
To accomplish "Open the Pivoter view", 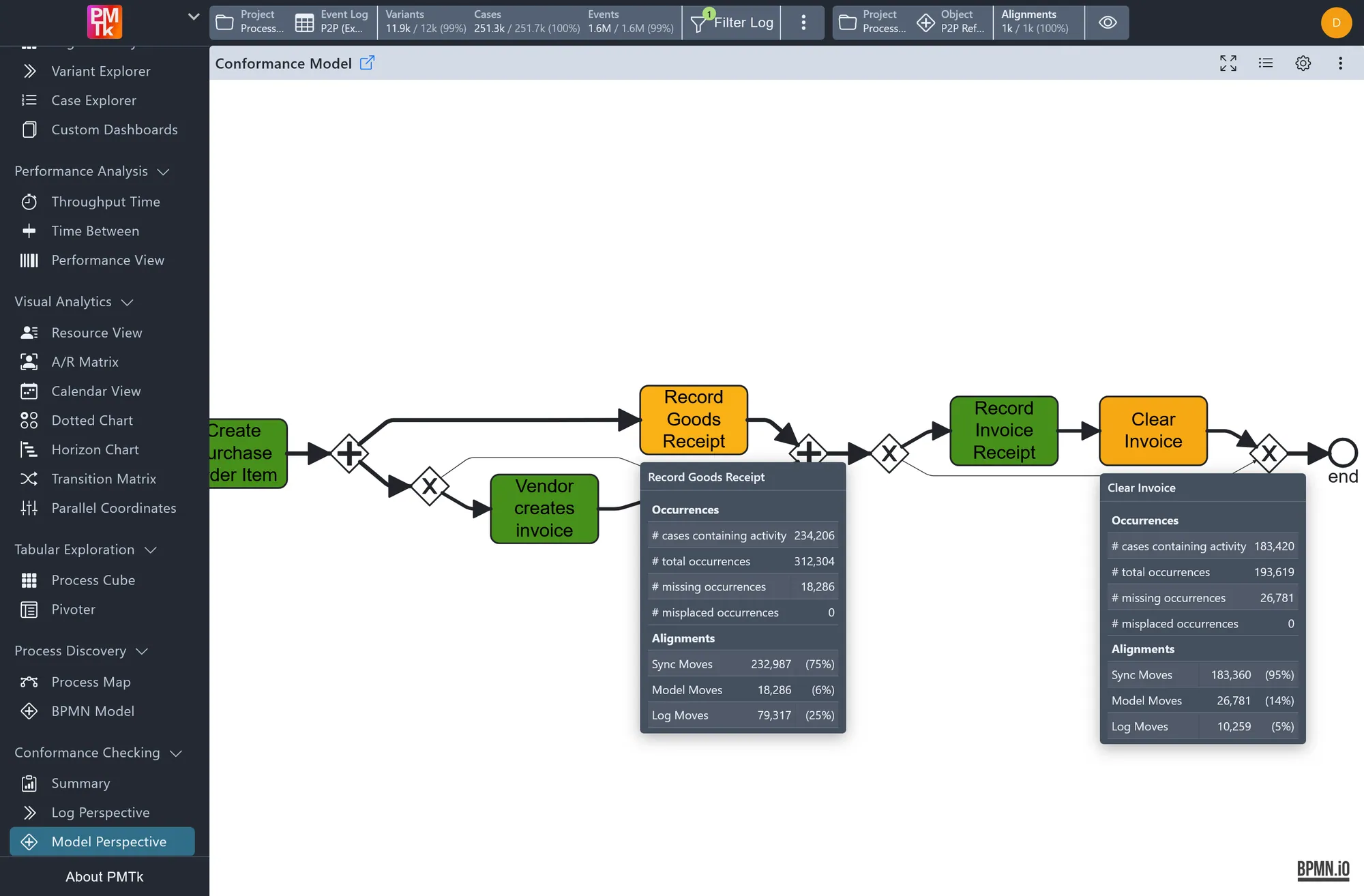I will pos(73,610).
